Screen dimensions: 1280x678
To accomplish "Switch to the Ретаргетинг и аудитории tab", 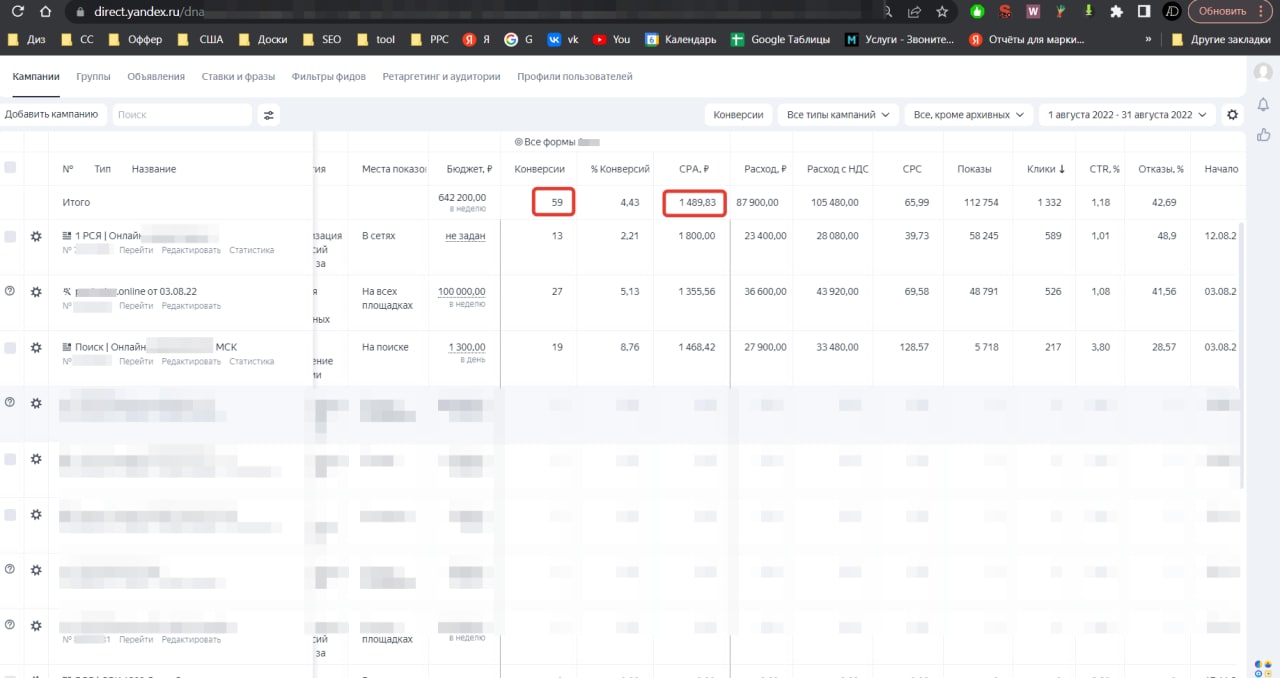I will coord(441,76).
